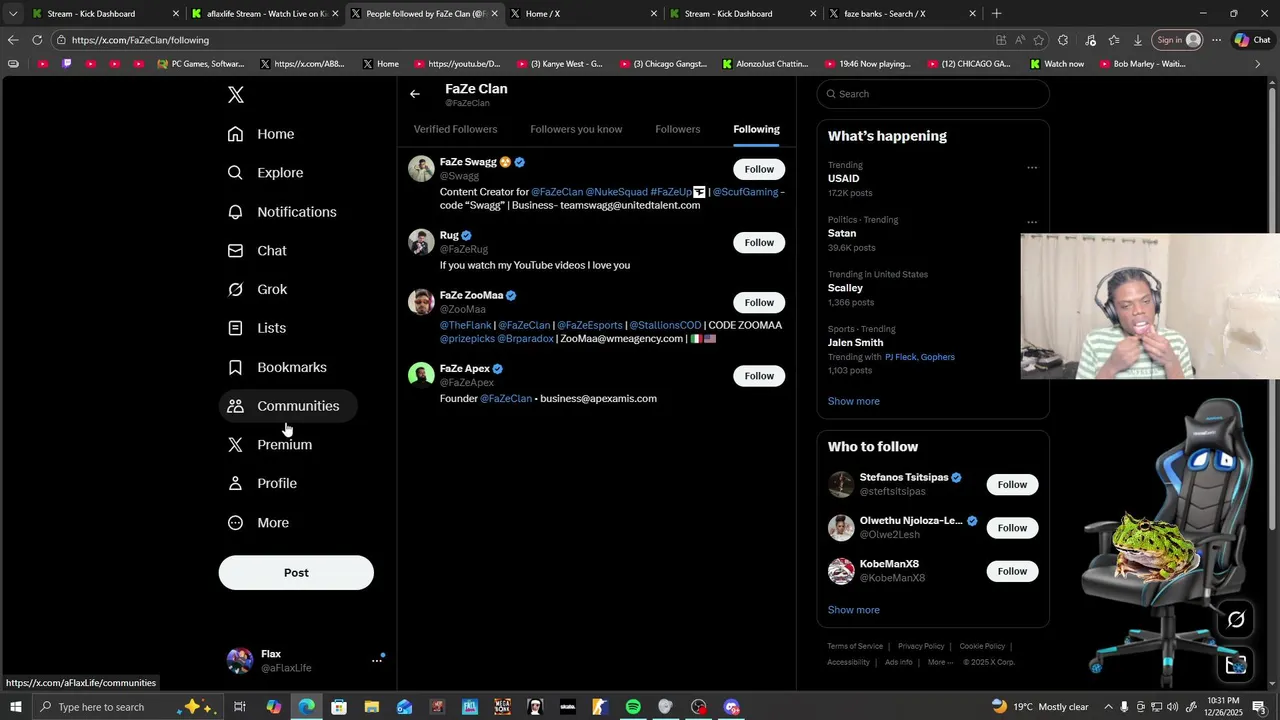The width and height of the screenshot is (1280, 720).
Task: Follow FaZe ZooMaa
Action: [x=759, y=302]
